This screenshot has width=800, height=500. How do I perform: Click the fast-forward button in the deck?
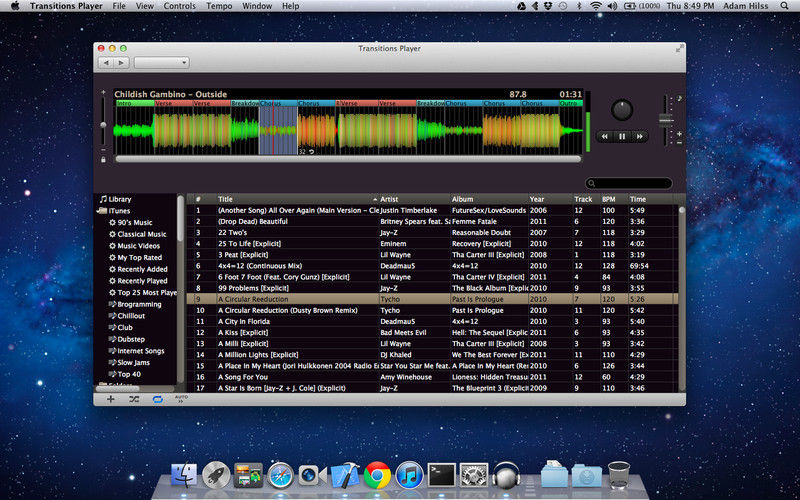tap(639, 136)
